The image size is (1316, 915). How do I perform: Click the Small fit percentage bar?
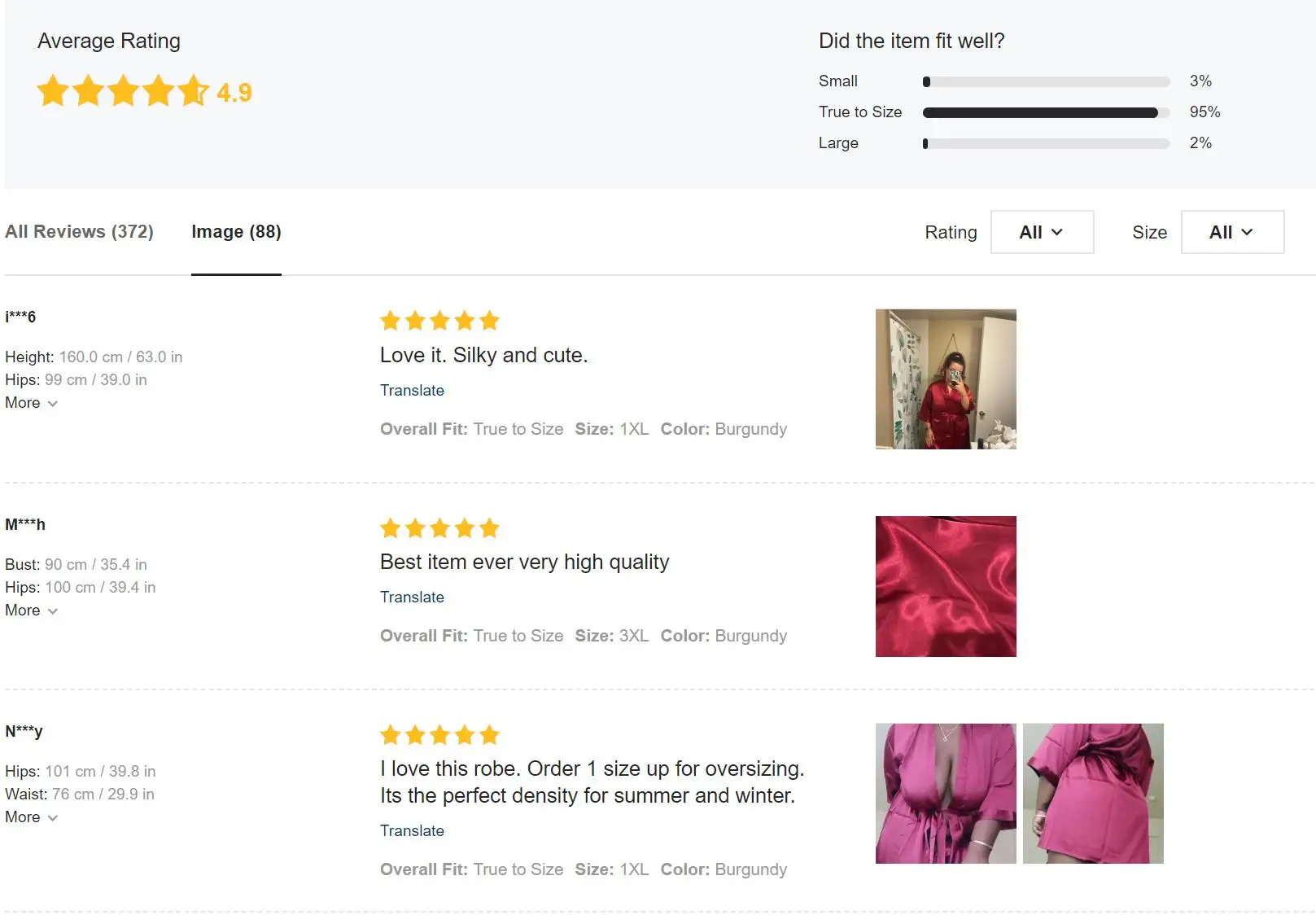[1045, 81]
